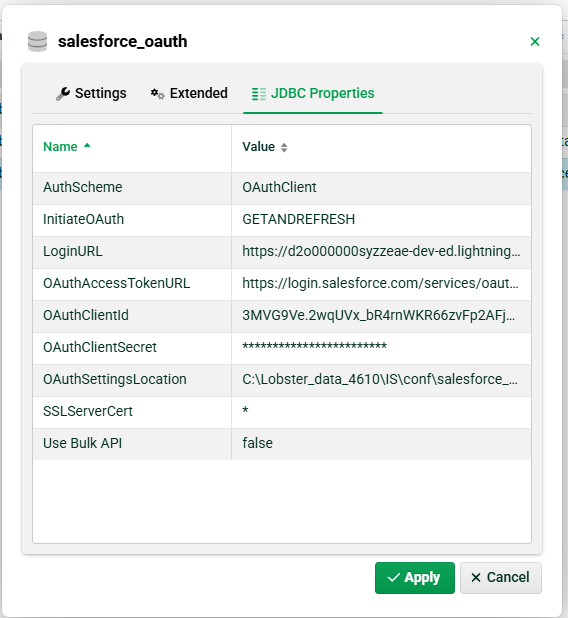Close the salesforce_oauth dialog with X icon
The height and width of the screenshot is (618, 568).
click(x=534, y=41)
